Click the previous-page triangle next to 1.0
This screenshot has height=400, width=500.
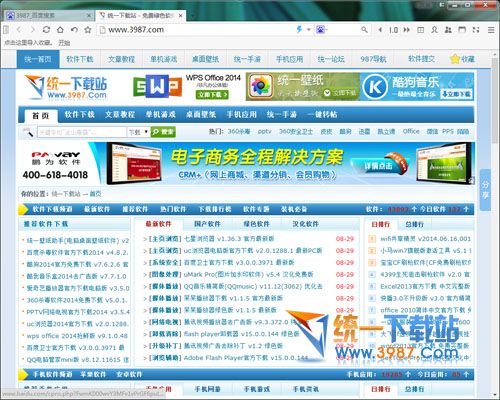pyautogui.click(x=380, y=30)
